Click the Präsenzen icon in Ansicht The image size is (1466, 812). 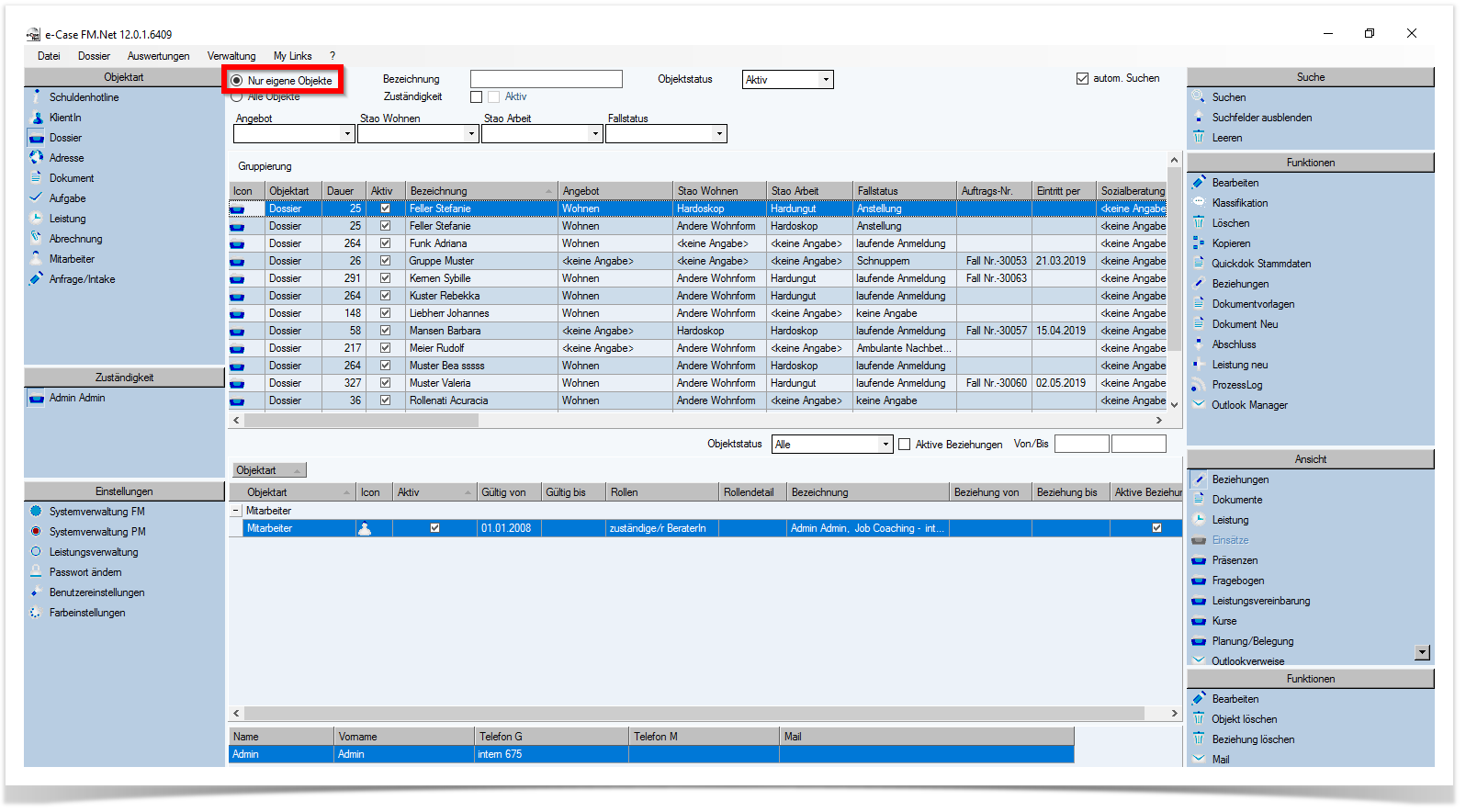pos(1199,560)
